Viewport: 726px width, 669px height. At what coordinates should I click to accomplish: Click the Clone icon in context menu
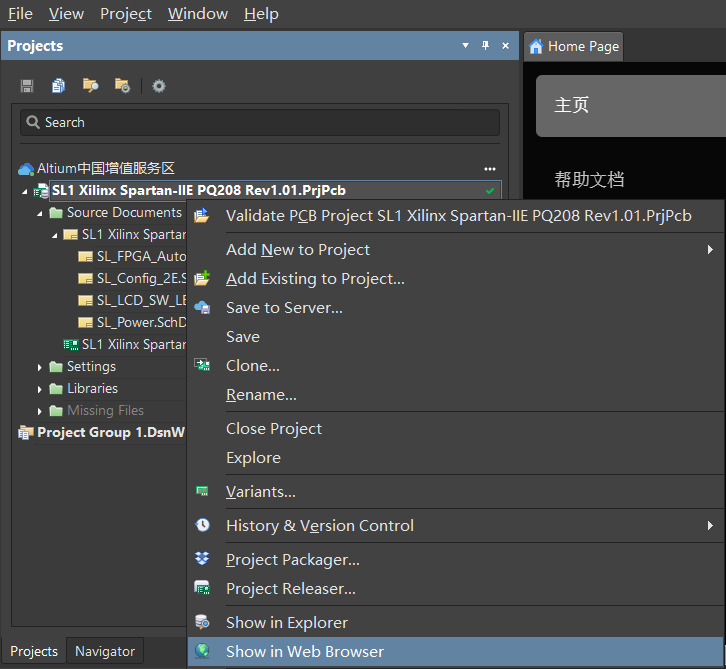coord(202,365)
